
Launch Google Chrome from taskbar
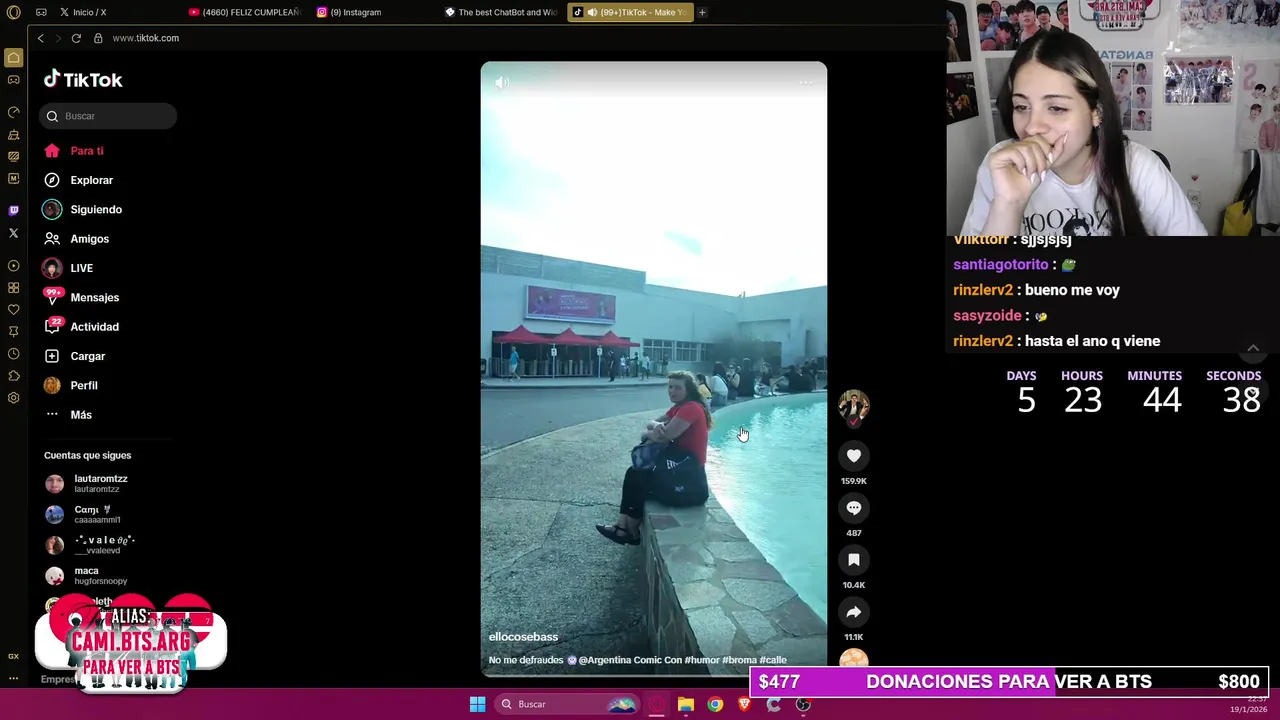[715, 704]
